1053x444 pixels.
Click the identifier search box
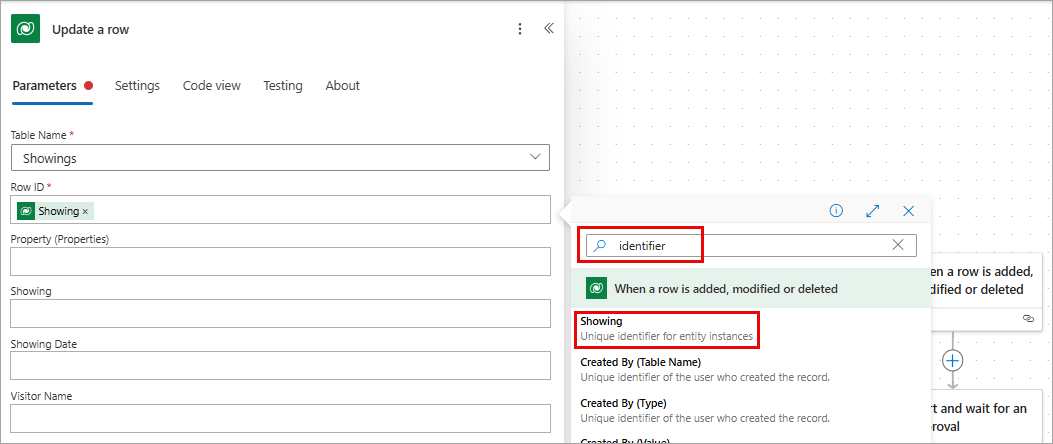pyautogui.click(x=751, y=246)
